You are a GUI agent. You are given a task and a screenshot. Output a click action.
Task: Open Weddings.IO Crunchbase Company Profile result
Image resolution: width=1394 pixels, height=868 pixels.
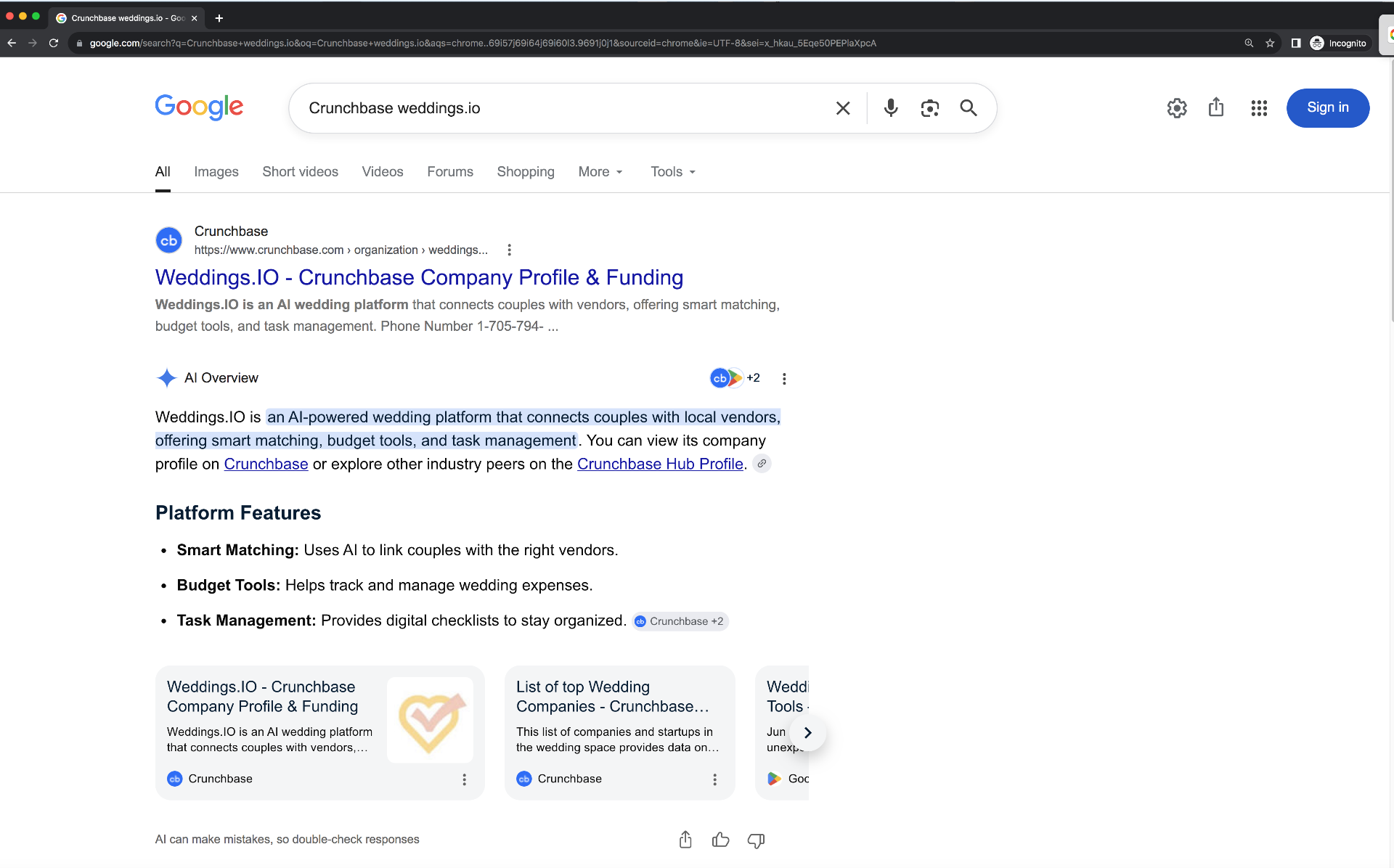click(419, 277)
